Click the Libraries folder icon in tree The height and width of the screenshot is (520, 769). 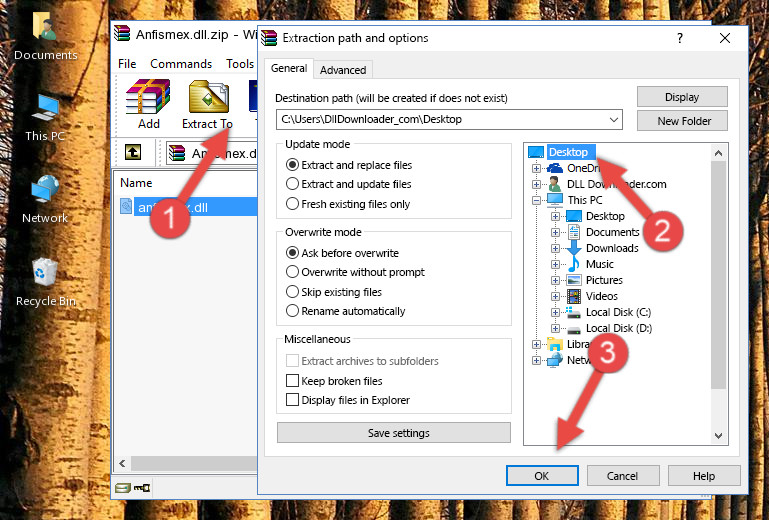click(555, 344)
